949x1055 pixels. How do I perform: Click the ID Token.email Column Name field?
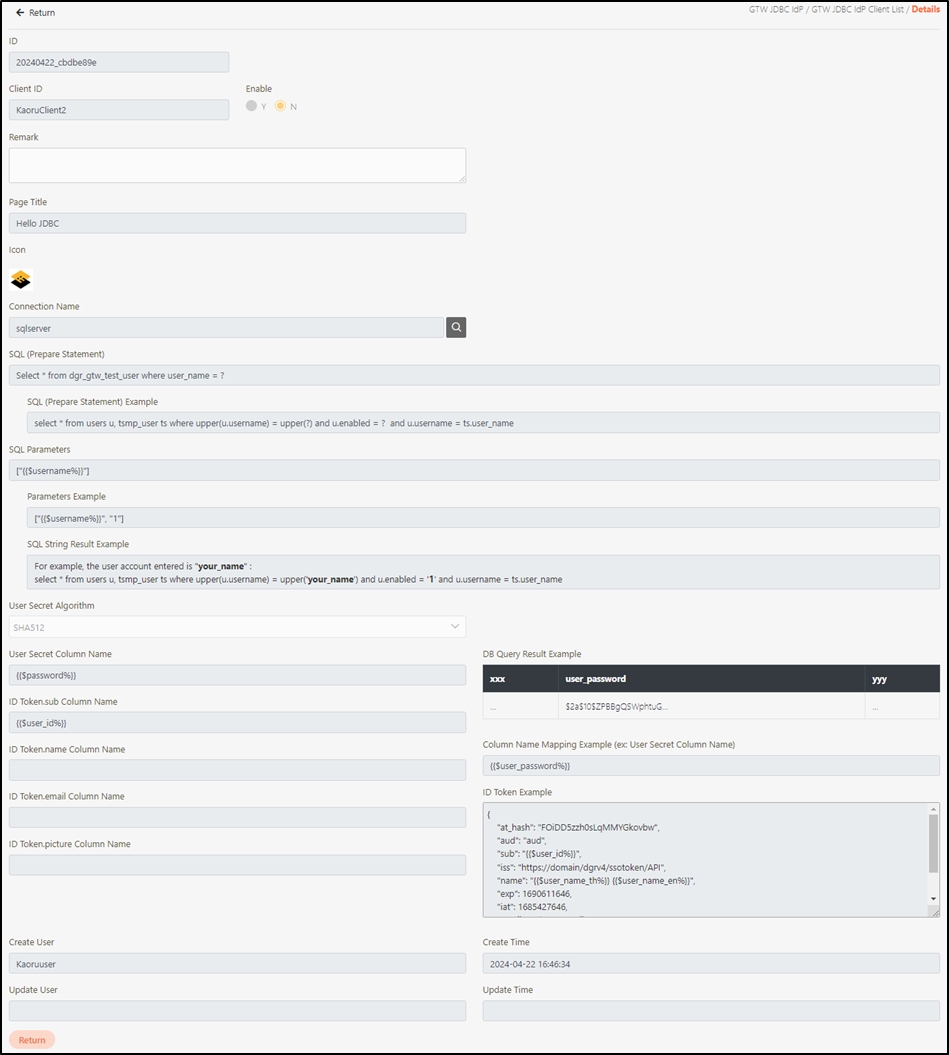(x=237, y=817)
